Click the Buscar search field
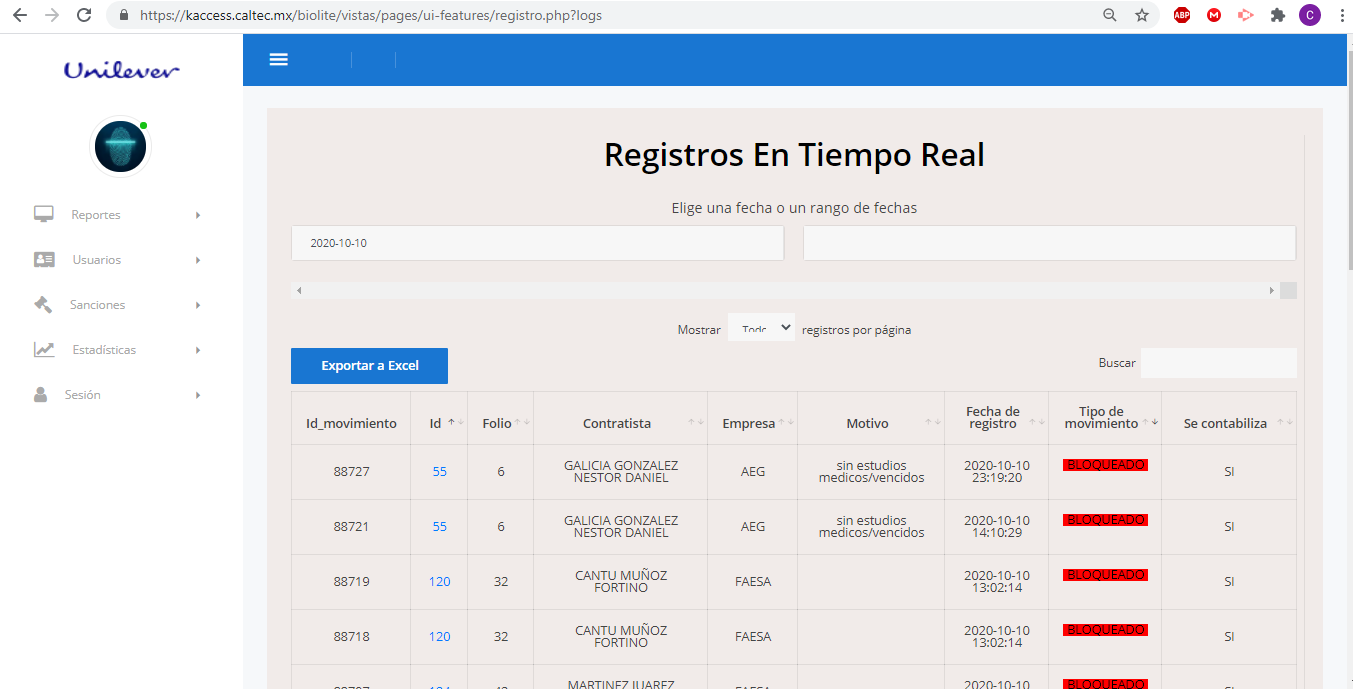Screen dimensions: 1353x689 pyautogui.click(x=1219, y=363)
